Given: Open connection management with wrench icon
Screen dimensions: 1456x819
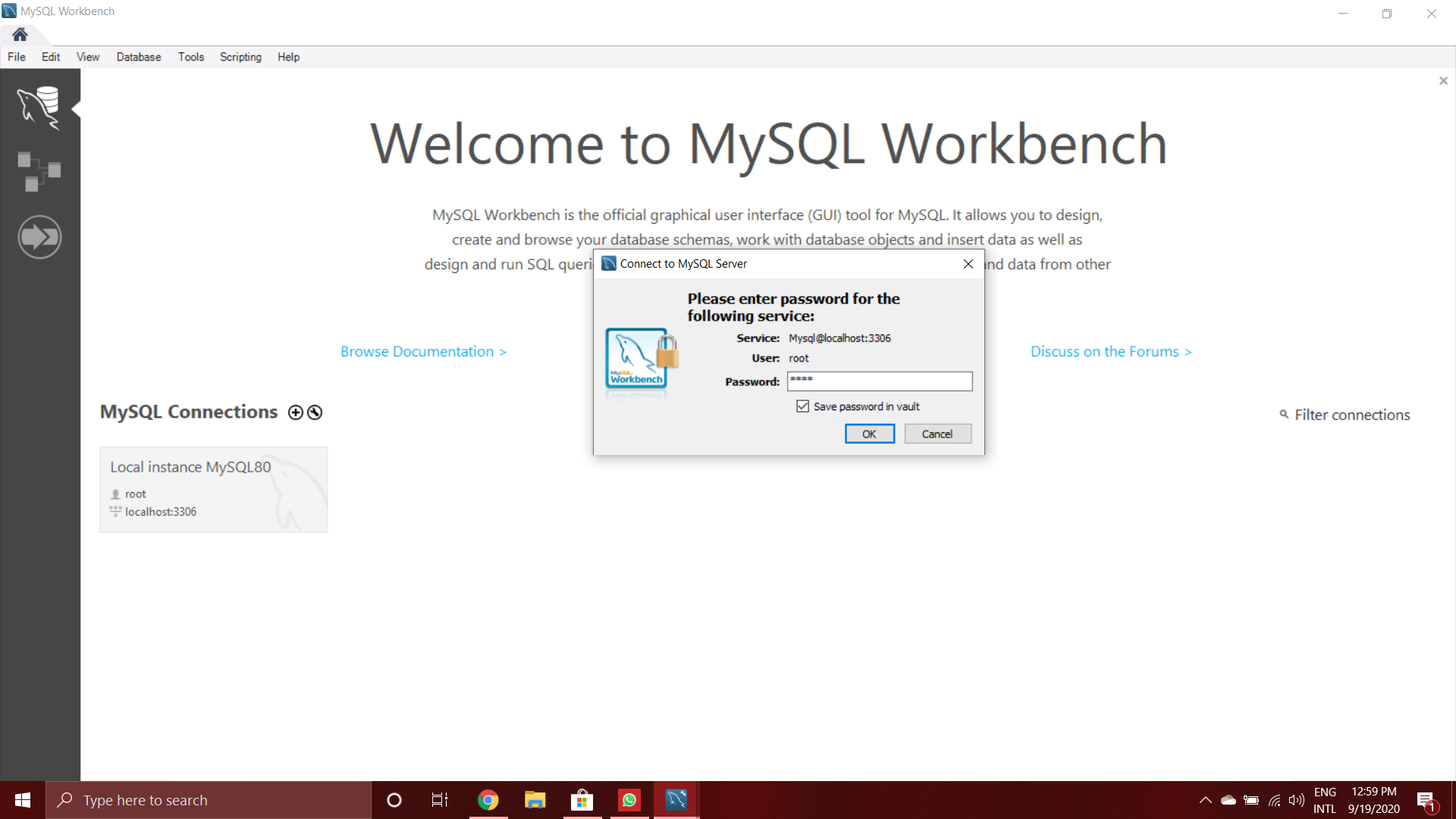Looking at the screenshot, I should tap(313, 412).
